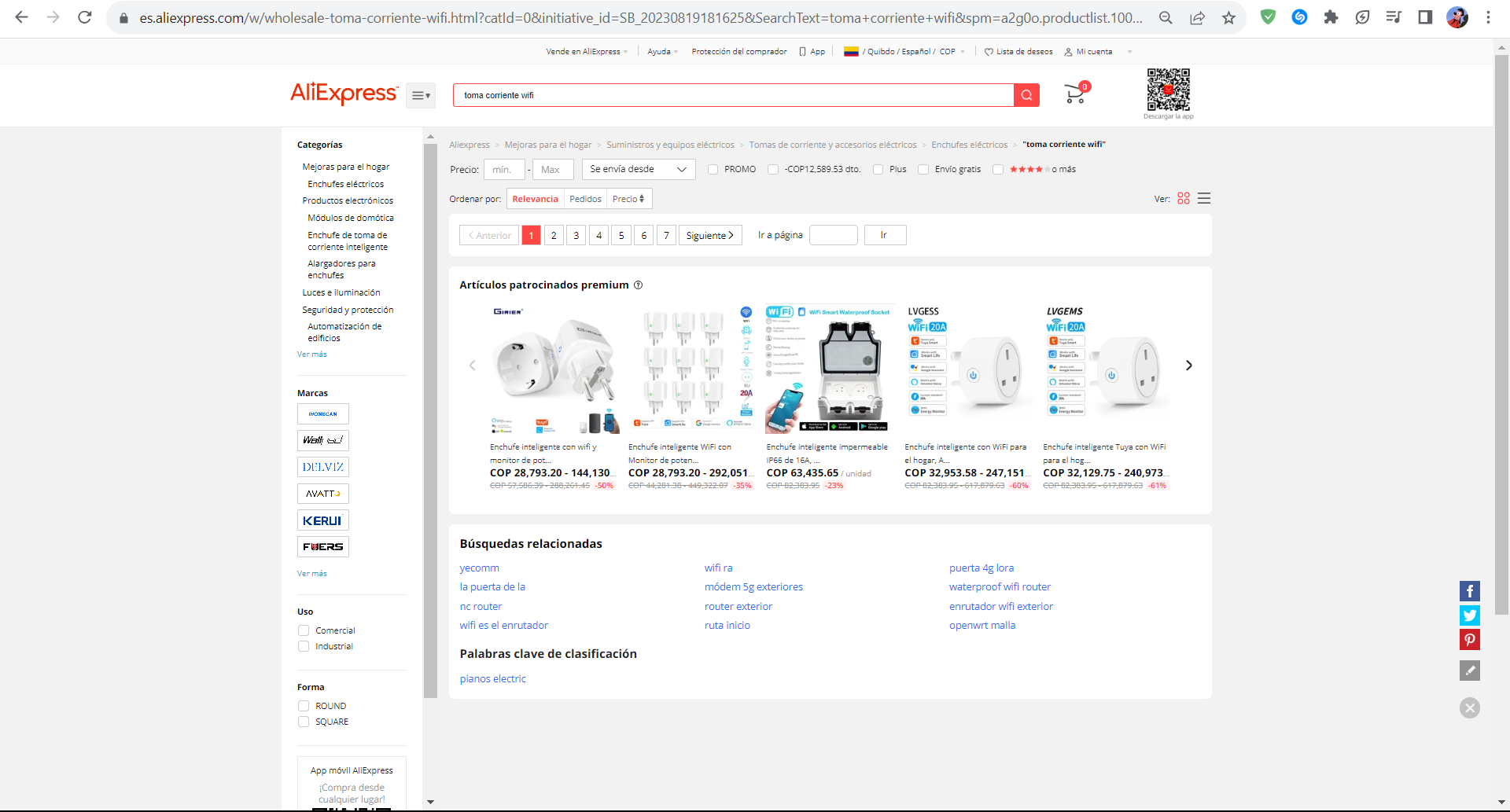1510x812 pixels.
Task: Share the page via the Twitter icon
Action: coord(1469,615)
